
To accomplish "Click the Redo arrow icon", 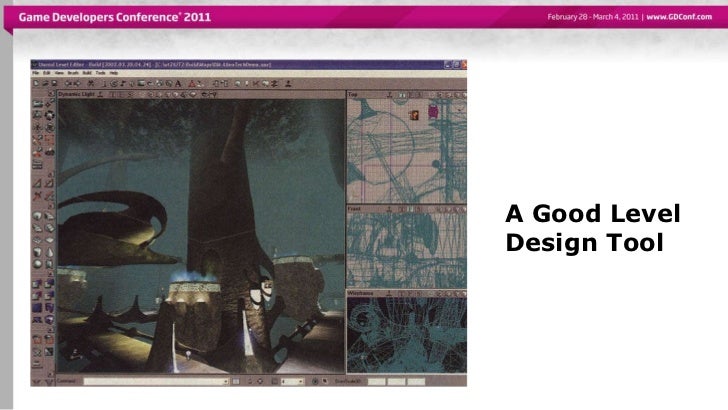I will point(78,84).
